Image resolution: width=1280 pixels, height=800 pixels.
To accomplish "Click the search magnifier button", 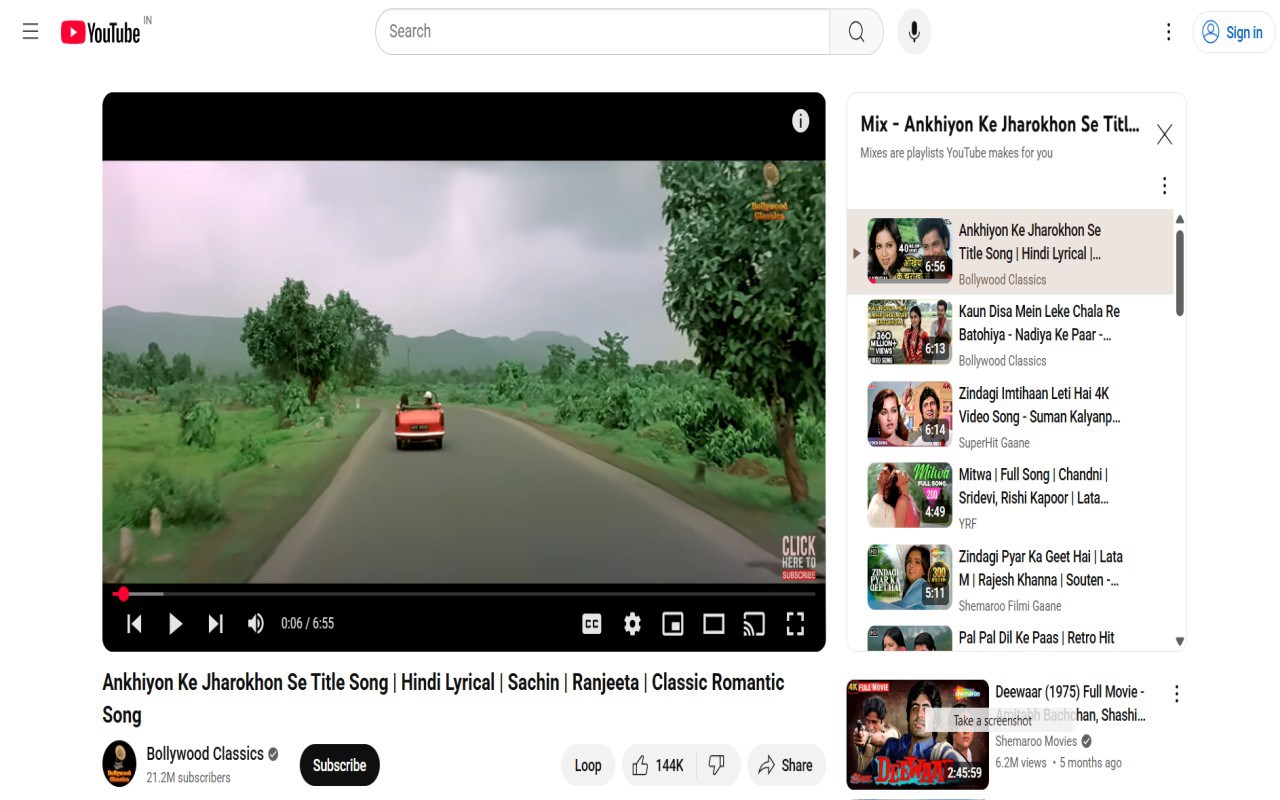I will pos(856,32).
